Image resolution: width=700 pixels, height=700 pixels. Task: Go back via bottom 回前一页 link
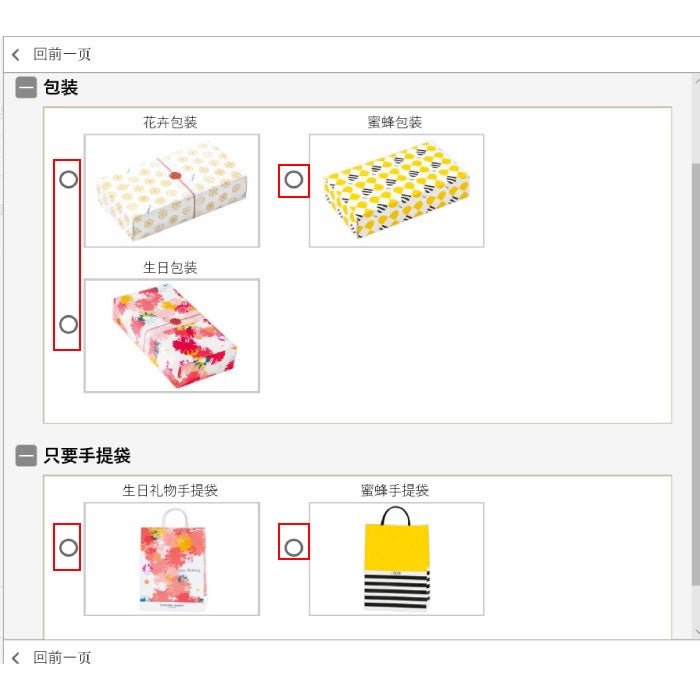(62, 658)
